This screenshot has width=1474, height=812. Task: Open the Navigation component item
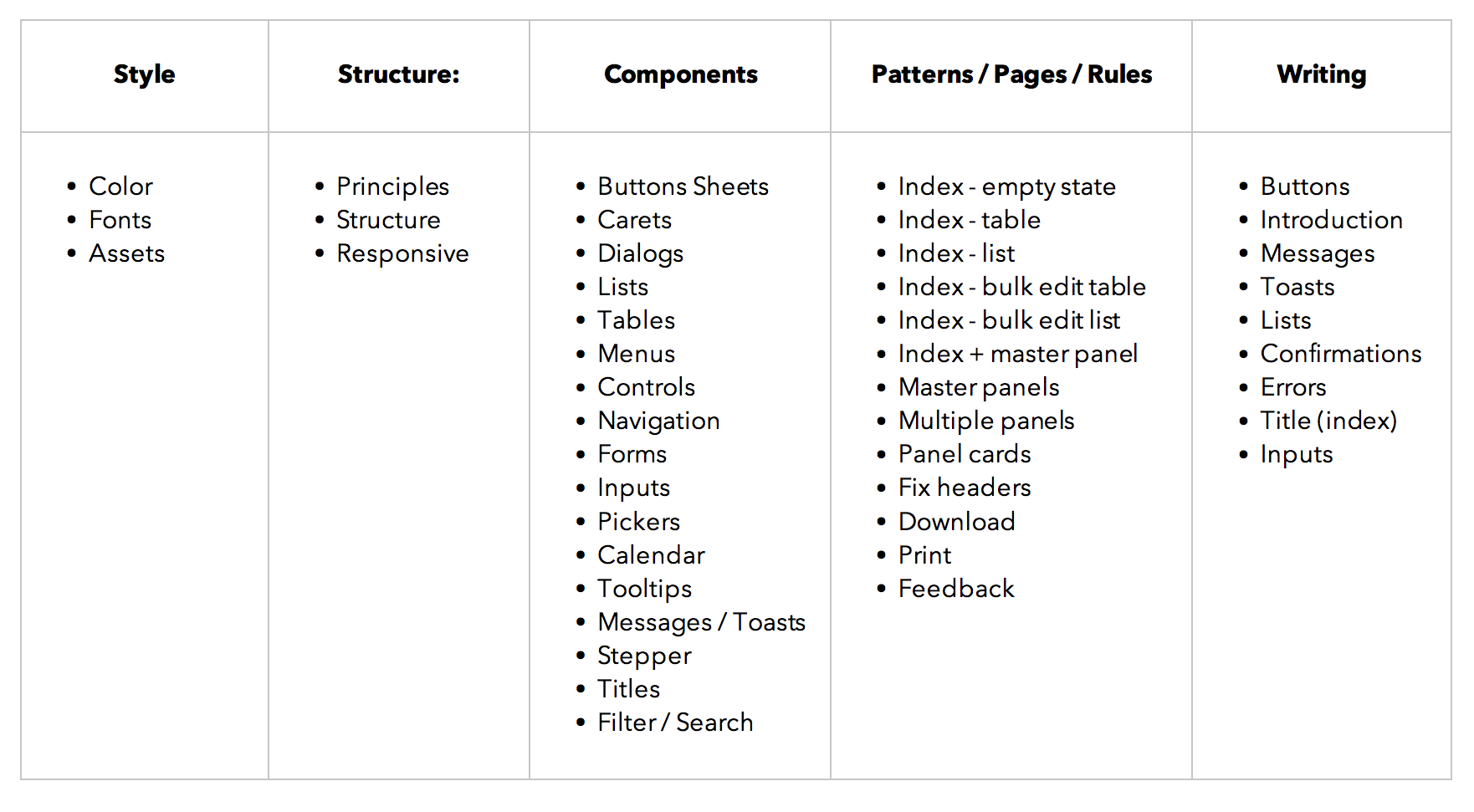[658, 421]
